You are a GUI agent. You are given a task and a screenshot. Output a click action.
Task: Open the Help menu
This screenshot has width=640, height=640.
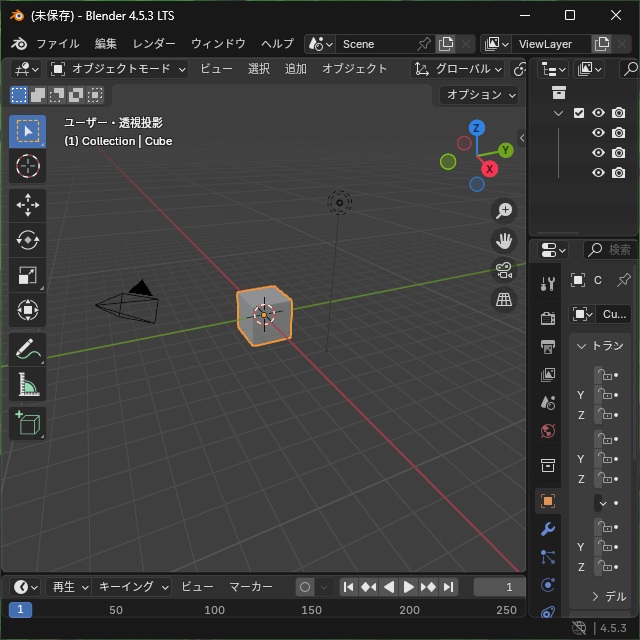277,44
